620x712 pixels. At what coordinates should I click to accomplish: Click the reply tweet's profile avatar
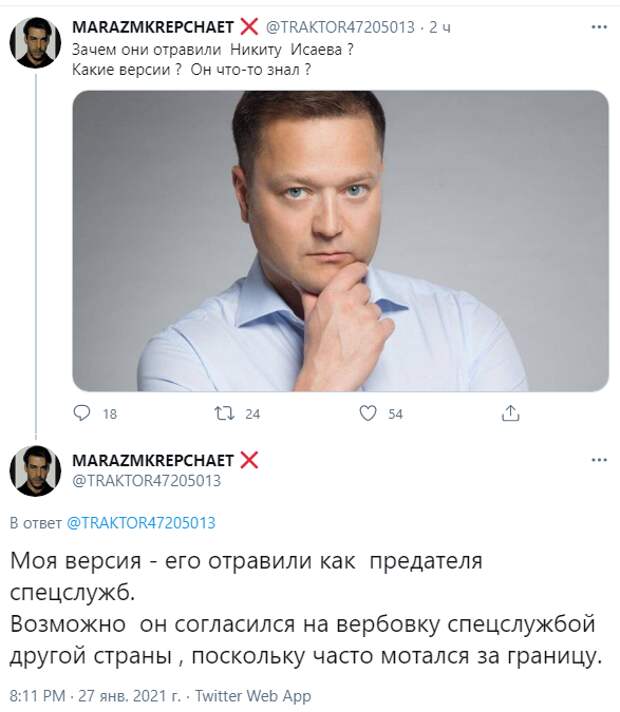tap(36, 470)
